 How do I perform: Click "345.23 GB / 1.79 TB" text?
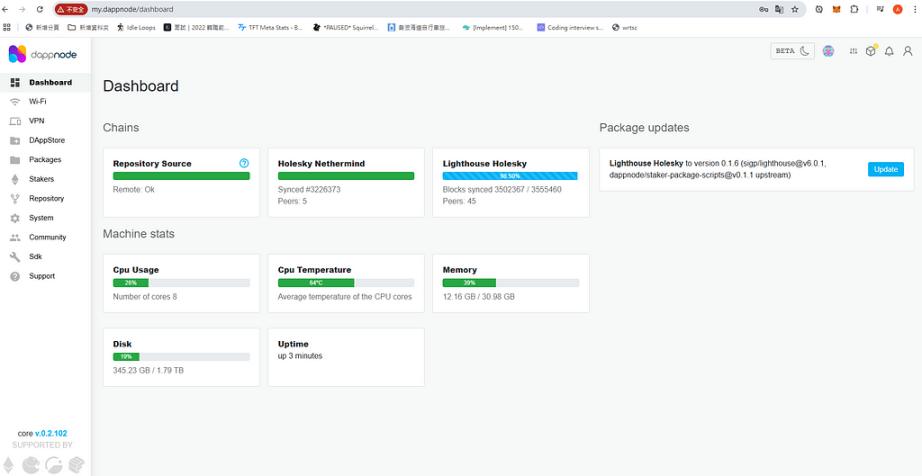(x=149, y=371)
